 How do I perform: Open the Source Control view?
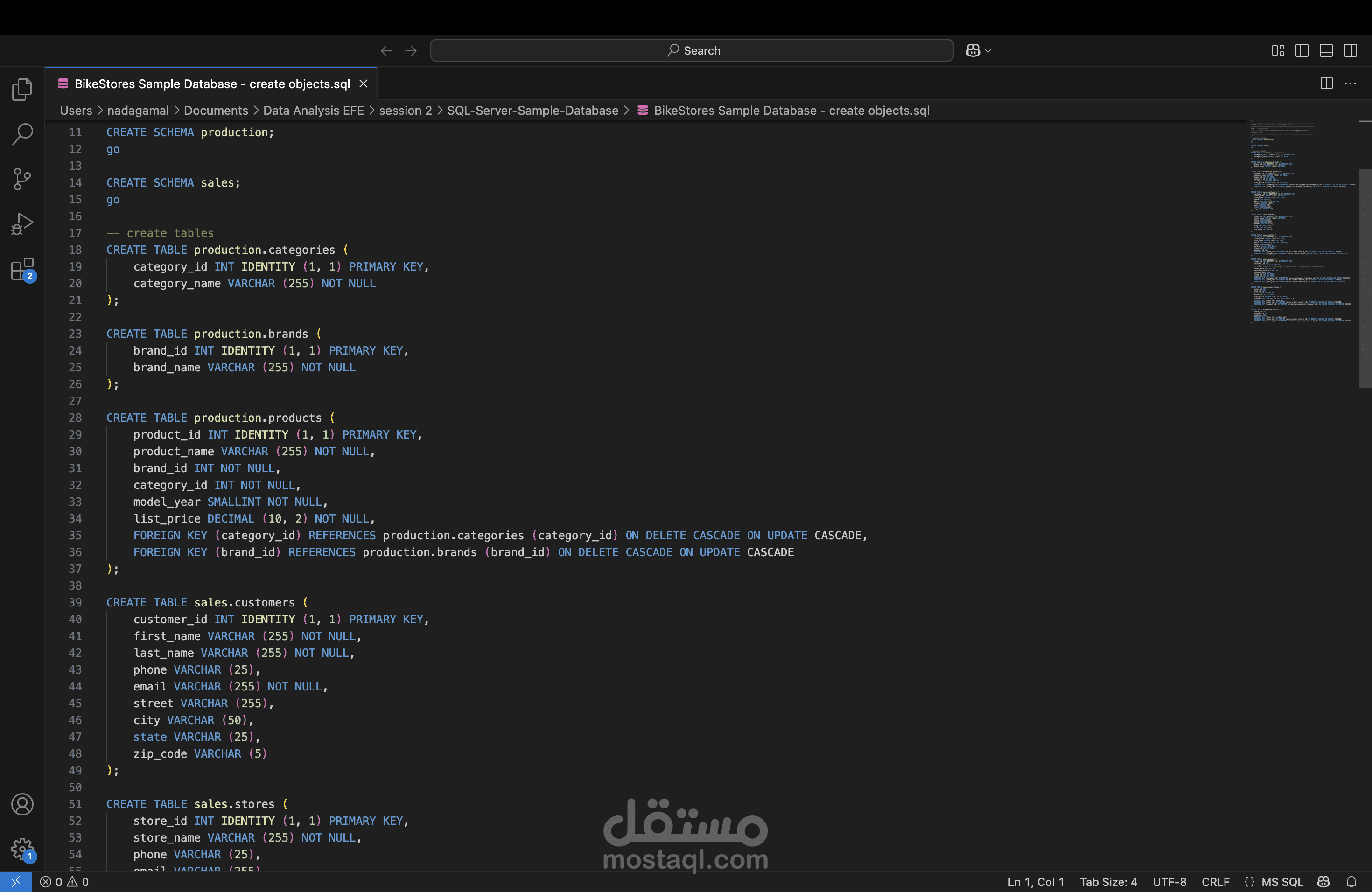pyautogui.click(x=22, y=179)
